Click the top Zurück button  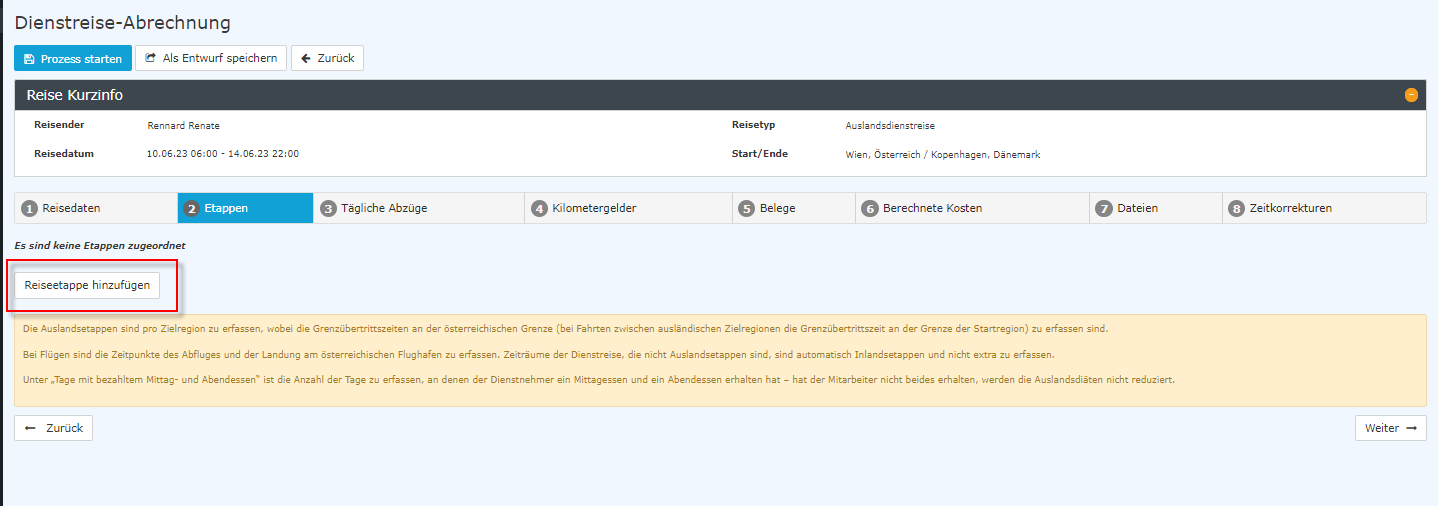327,58
